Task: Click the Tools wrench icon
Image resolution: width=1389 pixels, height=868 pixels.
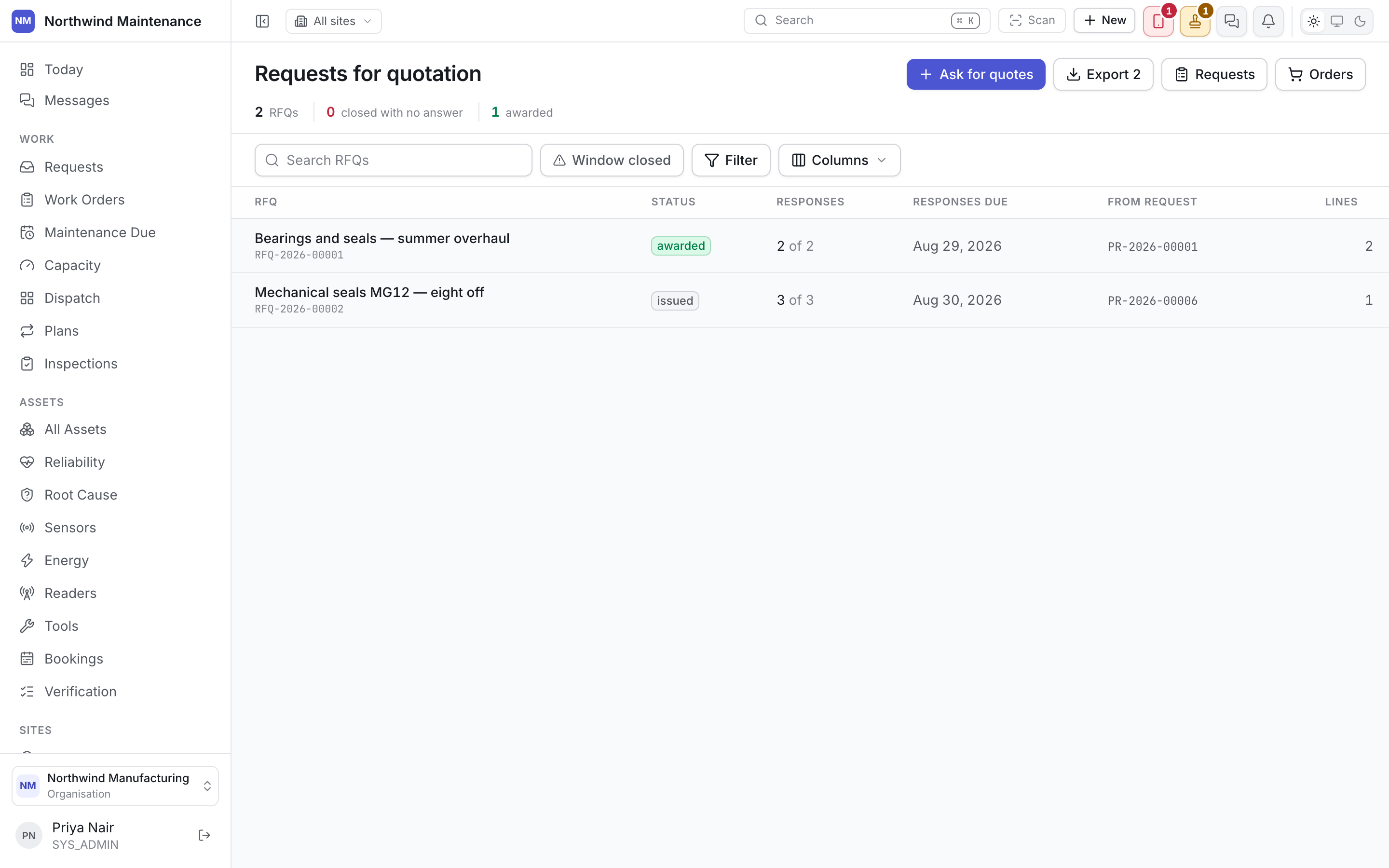Action: click(27, 626)
